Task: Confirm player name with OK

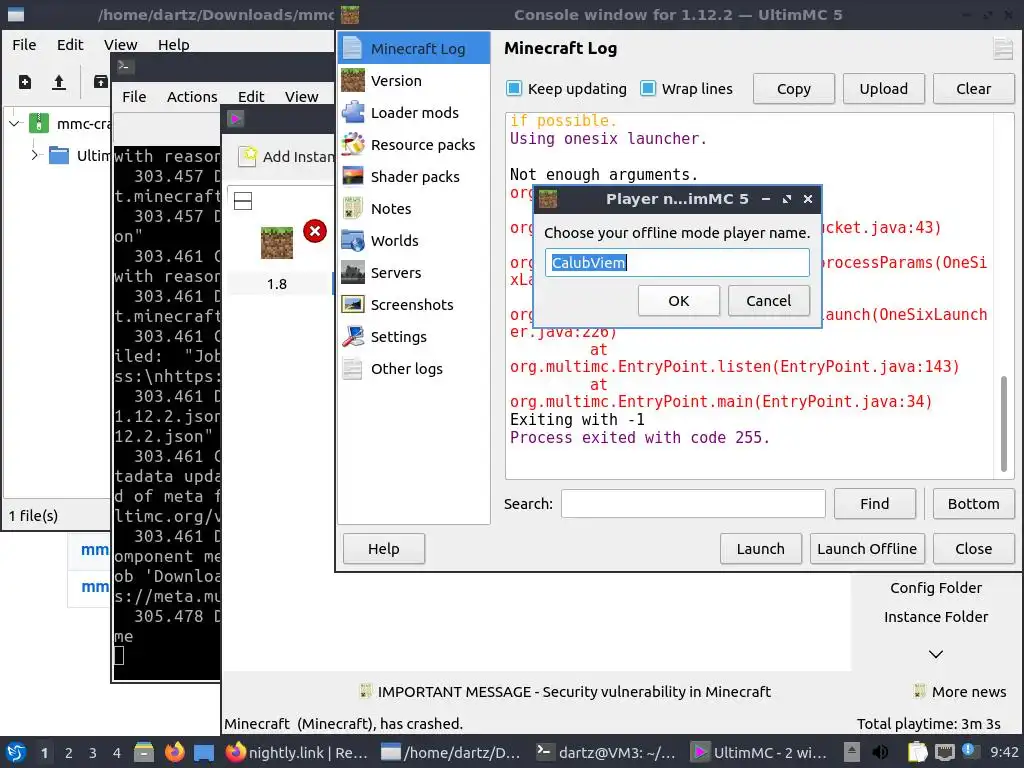Action: click(679, 300)
